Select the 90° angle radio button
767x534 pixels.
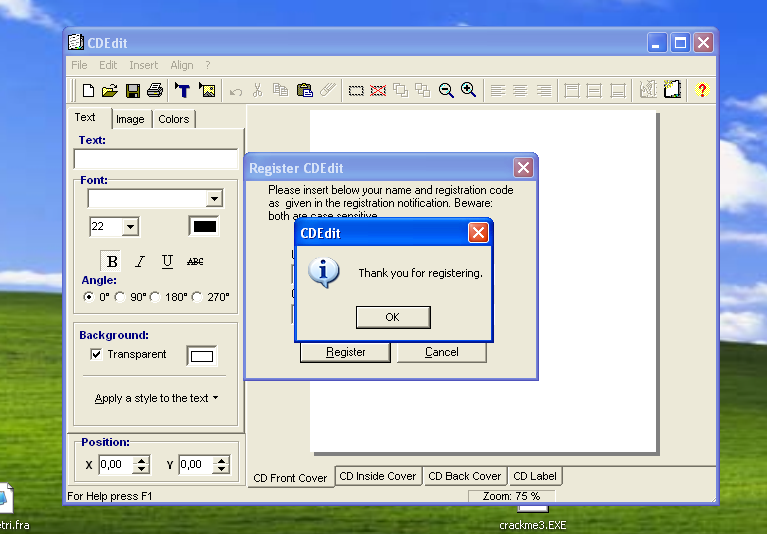point(121,297)
